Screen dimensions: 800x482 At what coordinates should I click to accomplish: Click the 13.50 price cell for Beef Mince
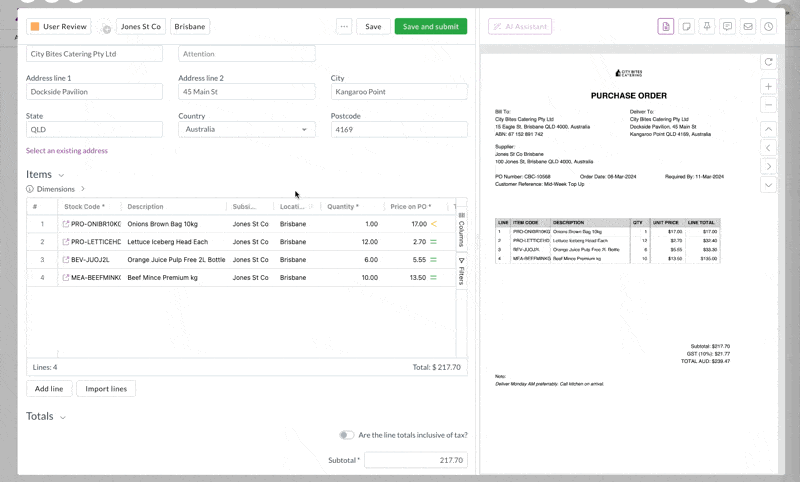click(418, 277)
